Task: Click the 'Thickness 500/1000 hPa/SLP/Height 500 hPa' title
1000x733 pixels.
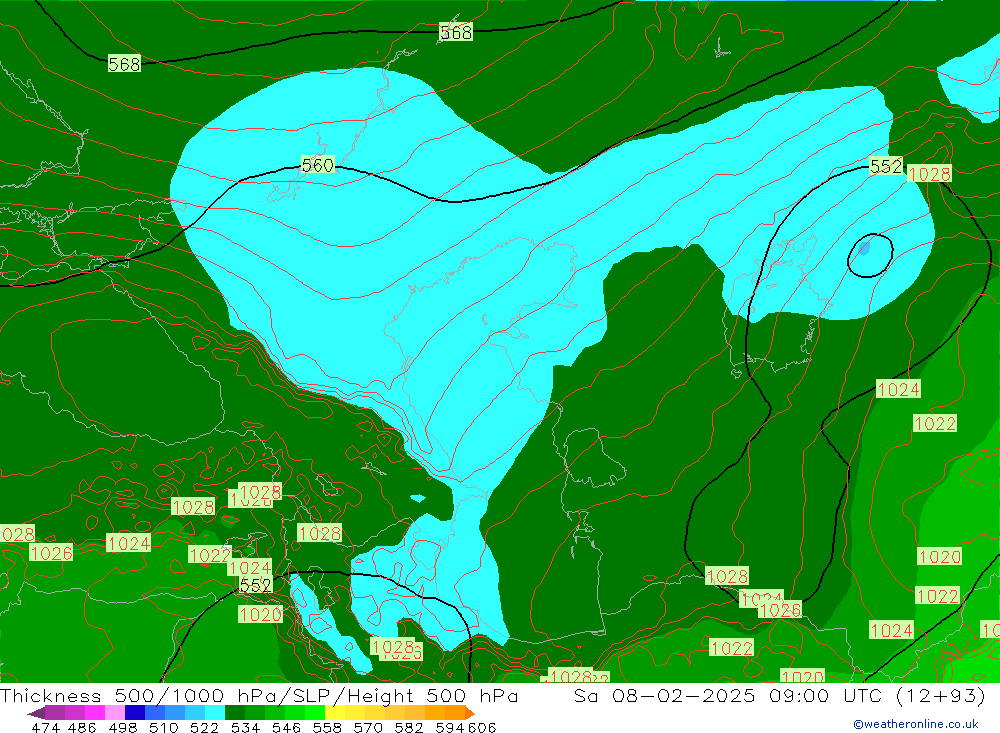Action: [x=259, y=695]
